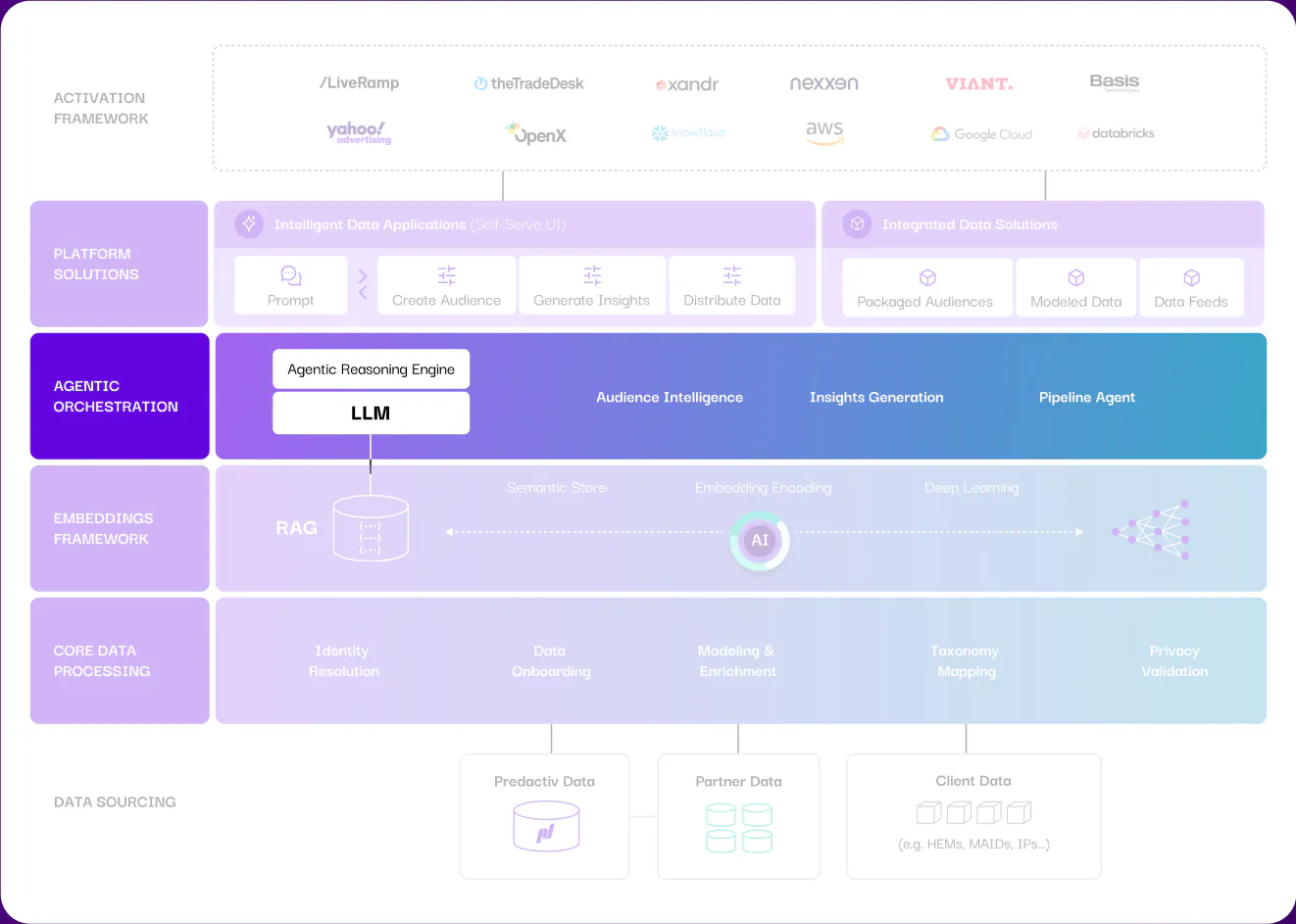The image size is (1296, 924).
Task: Click the LiveRamp partner logo
Action: coord(360,83)
